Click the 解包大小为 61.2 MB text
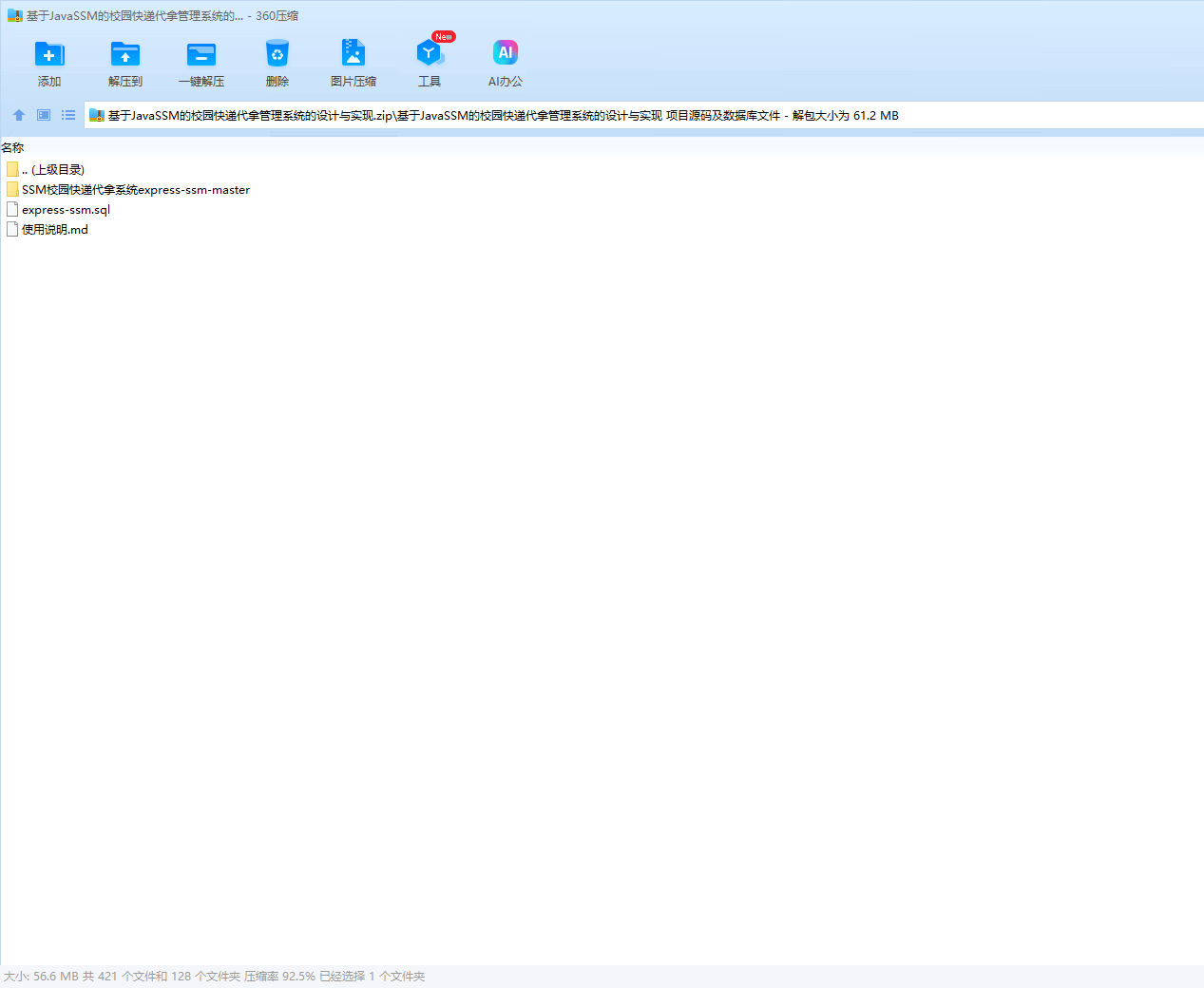 [x=846, y=116]
